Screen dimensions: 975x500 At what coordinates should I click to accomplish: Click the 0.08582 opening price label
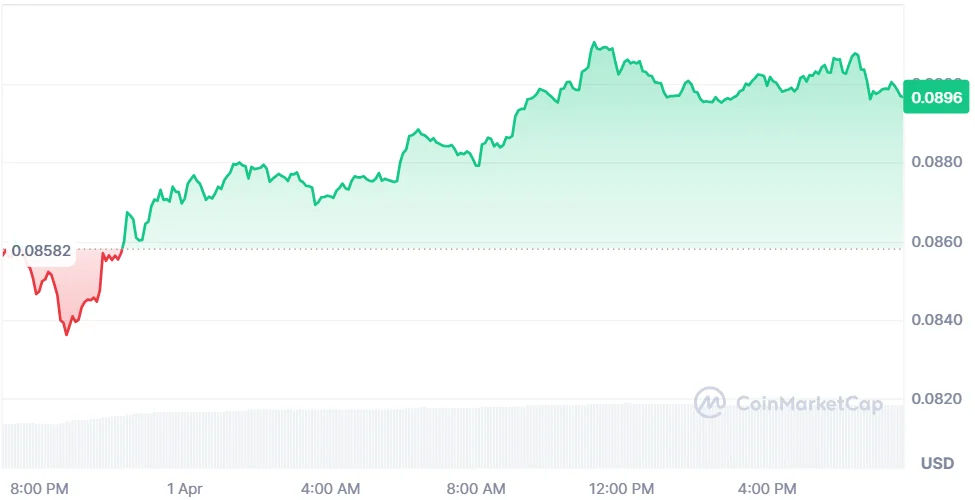click(41, 251)
